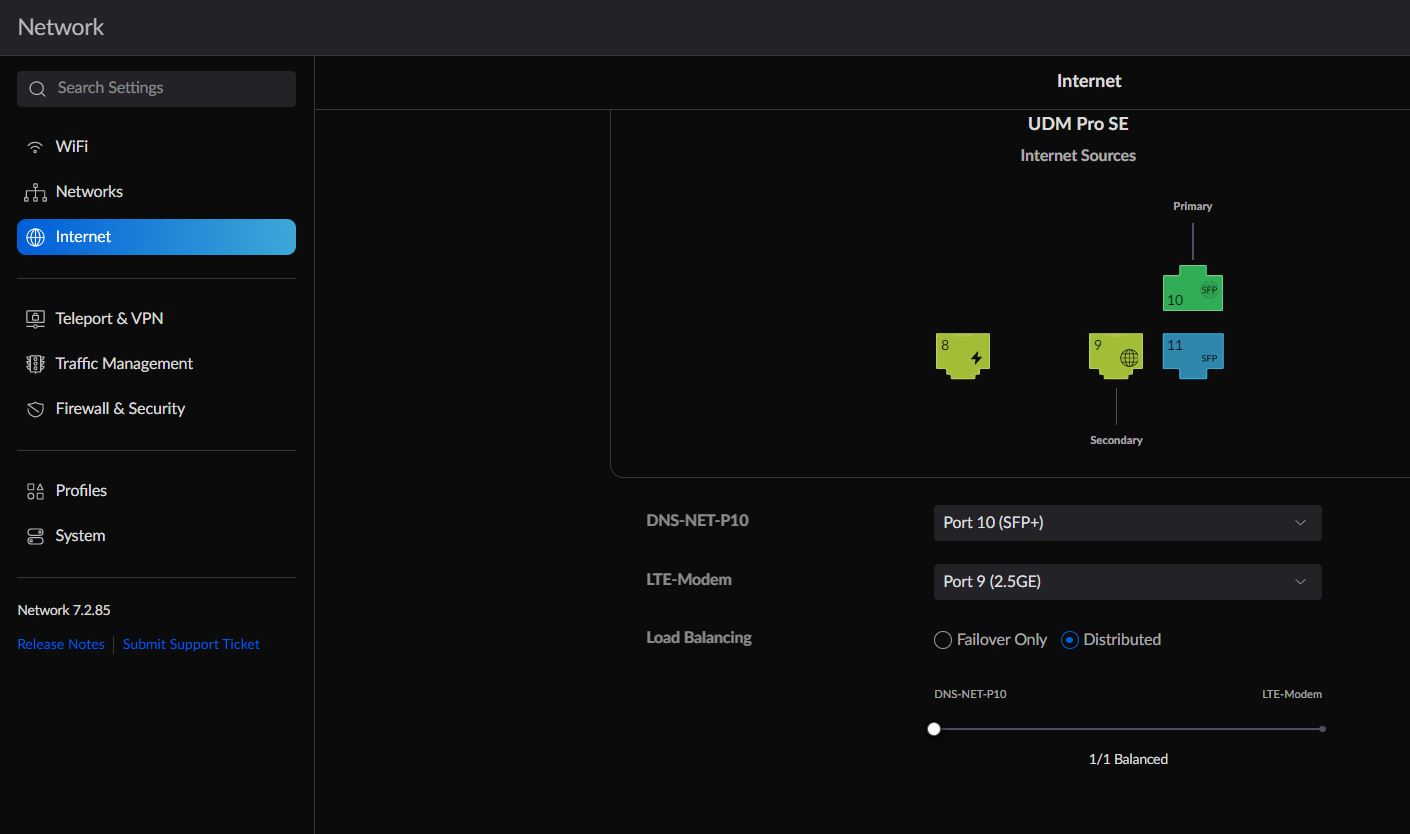Click the Internet page heading
Viewport: 1410px width, 834px height.
tap(1089, 82)
